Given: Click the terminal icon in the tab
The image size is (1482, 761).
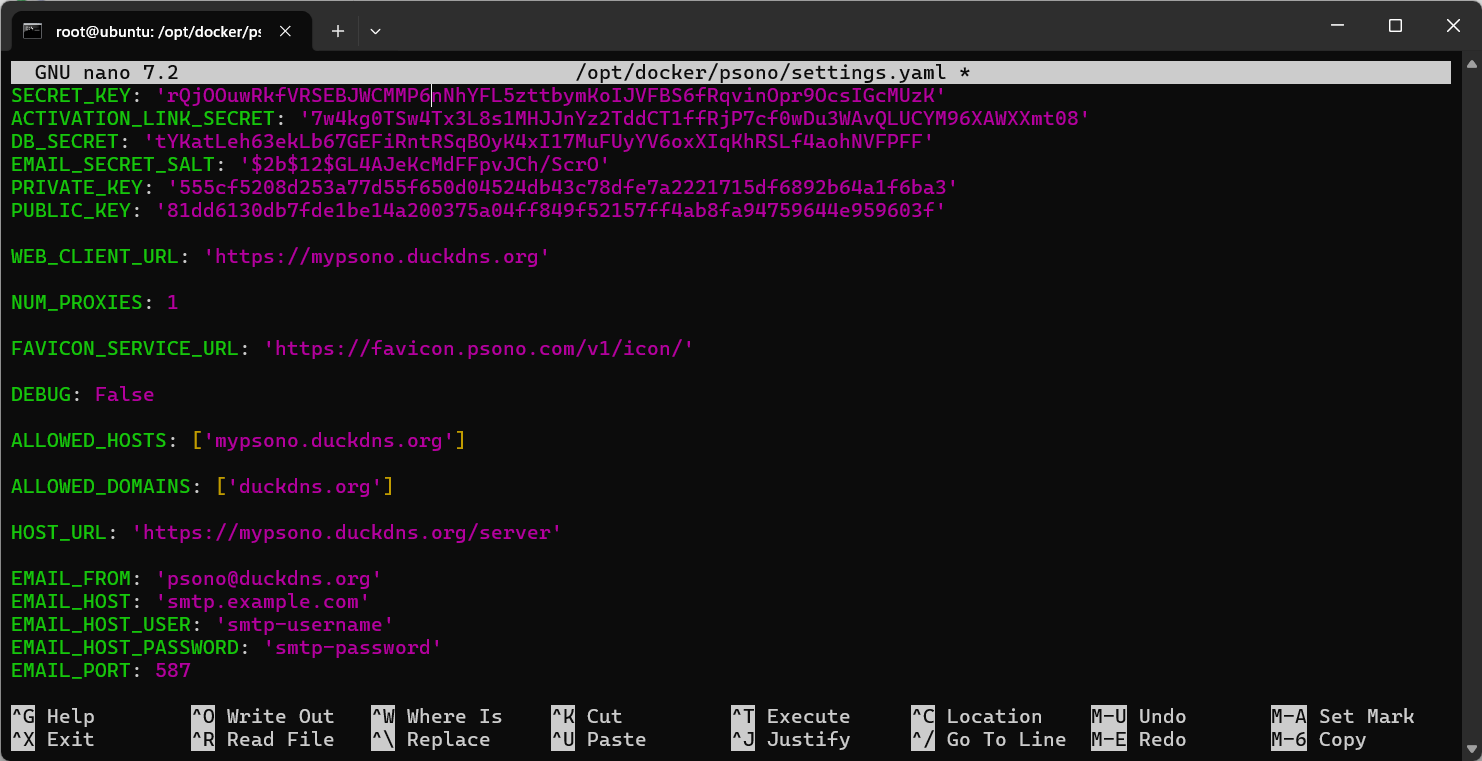Looking at the screenshot, I should pyautogui.click(x=32, y=31).
